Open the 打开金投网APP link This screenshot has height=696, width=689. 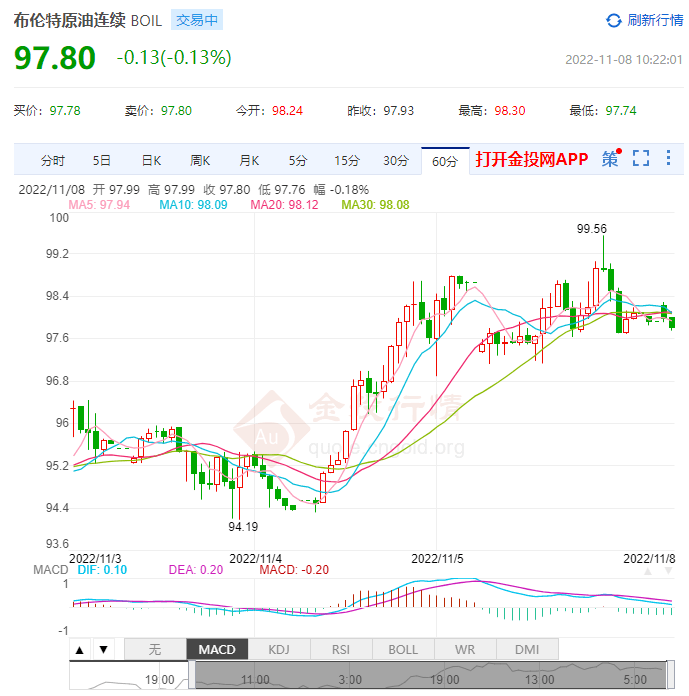532,160
